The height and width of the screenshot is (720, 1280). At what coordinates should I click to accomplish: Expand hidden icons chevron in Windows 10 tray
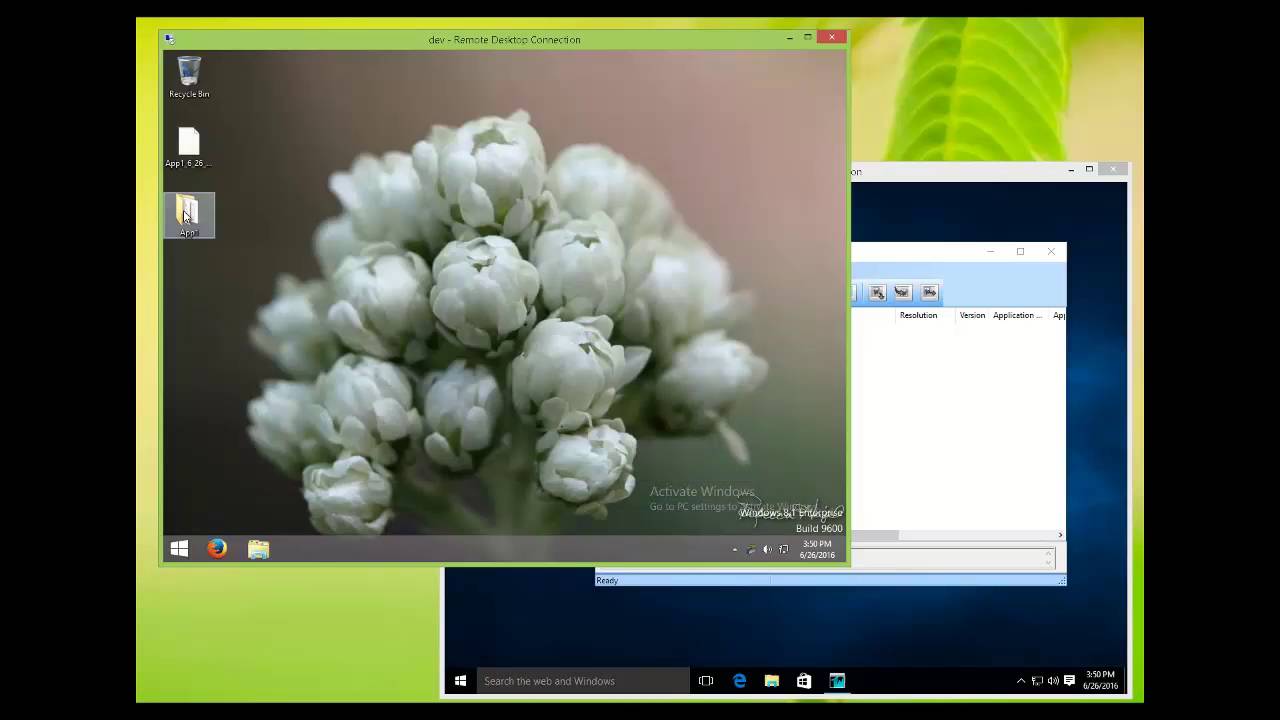tap(1021, 681)
